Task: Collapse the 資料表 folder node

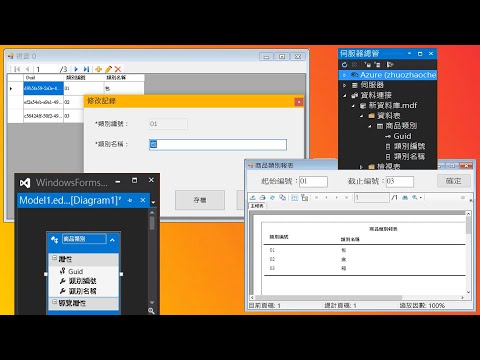Action: (361, 116)
